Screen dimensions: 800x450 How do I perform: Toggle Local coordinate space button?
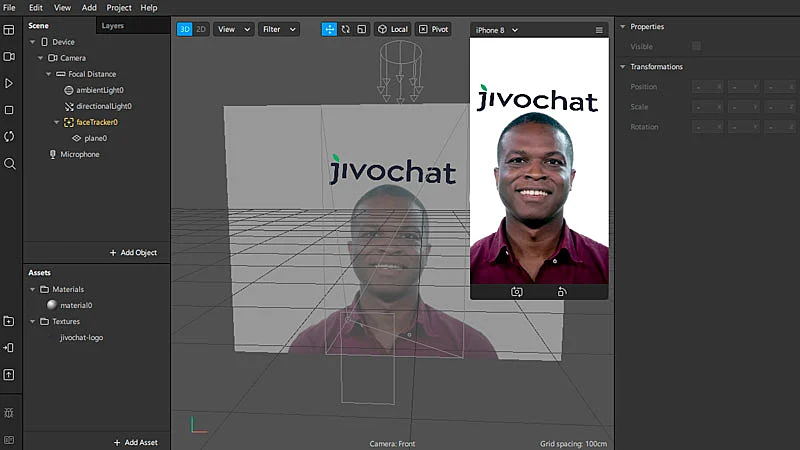[392, 29]
